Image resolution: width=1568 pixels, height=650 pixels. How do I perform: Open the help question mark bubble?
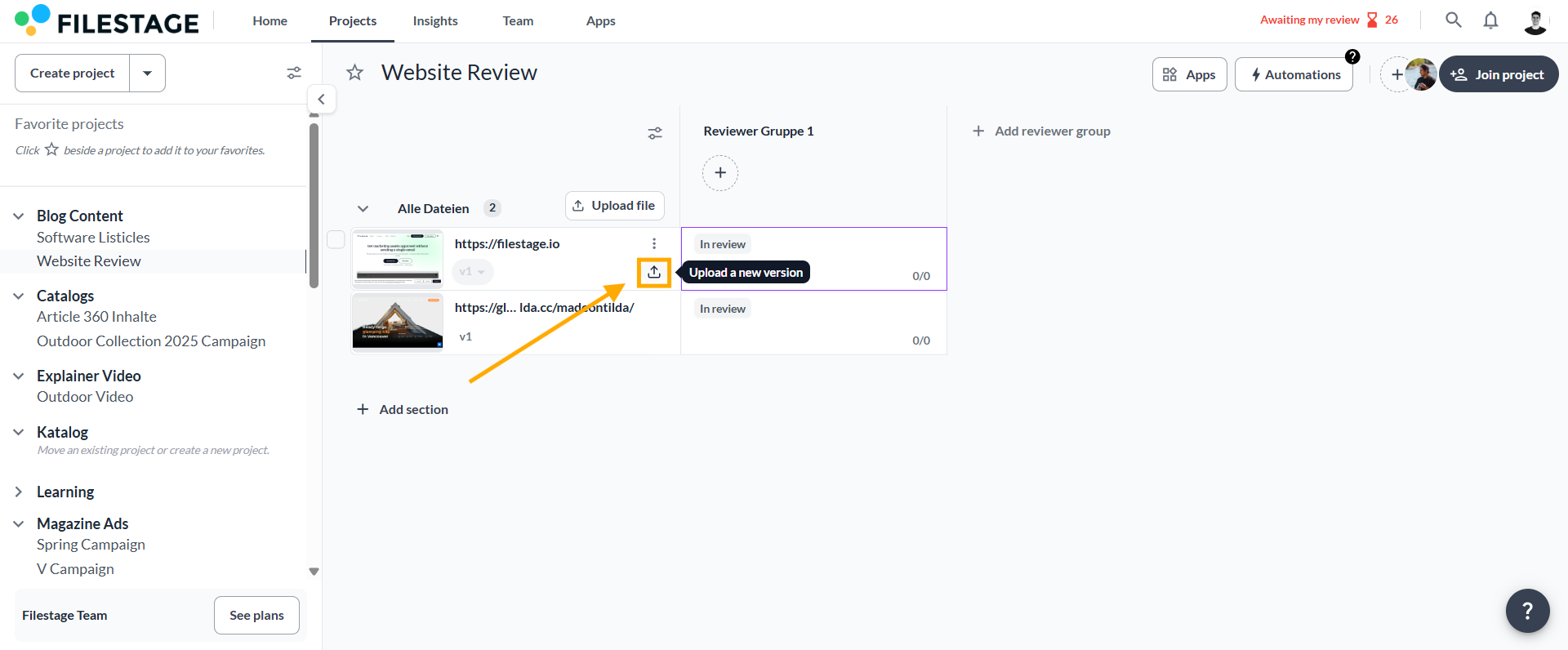pyautogui.click(x=1527, y=610)
